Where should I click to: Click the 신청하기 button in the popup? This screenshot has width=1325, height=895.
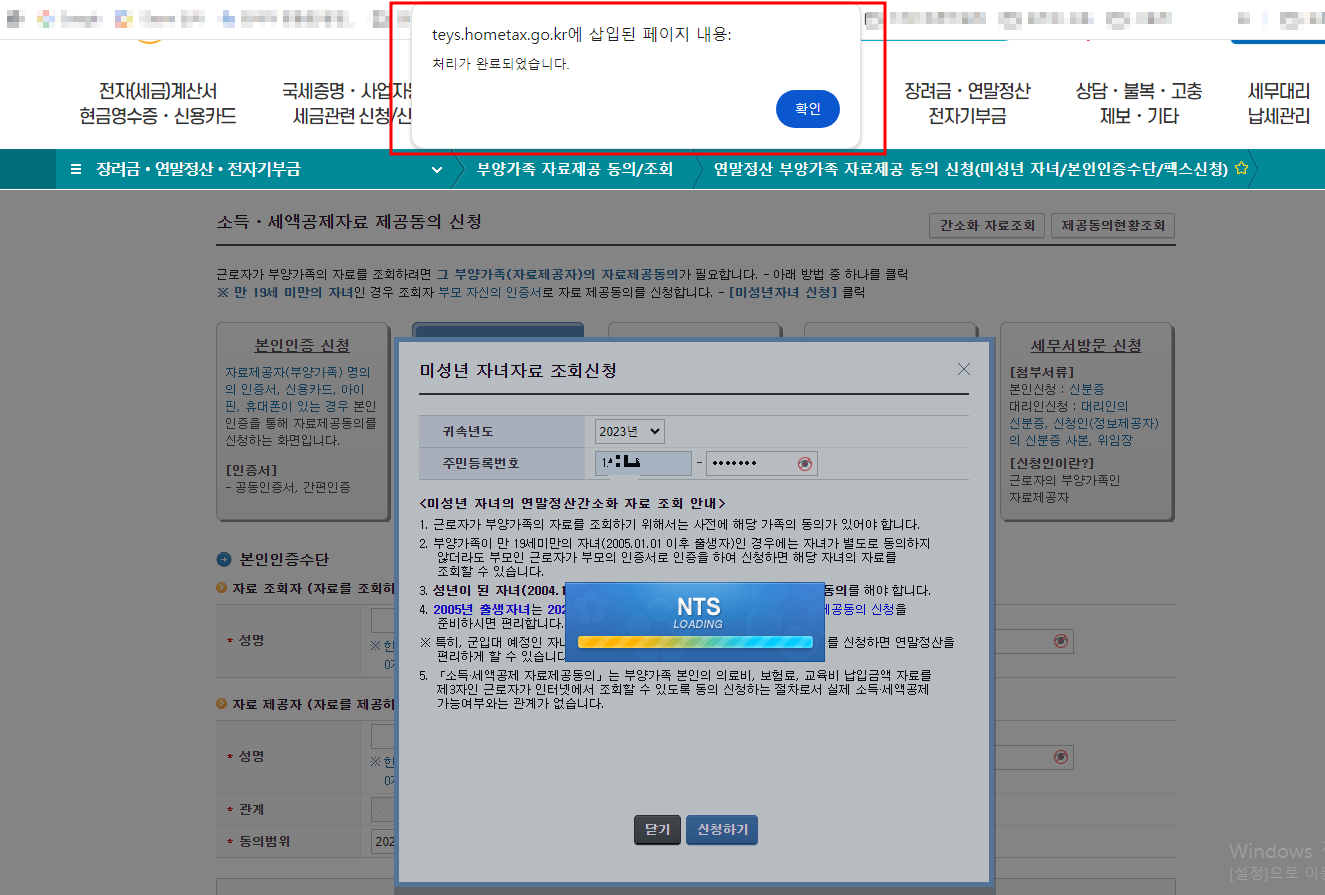(x=722, y=830)
